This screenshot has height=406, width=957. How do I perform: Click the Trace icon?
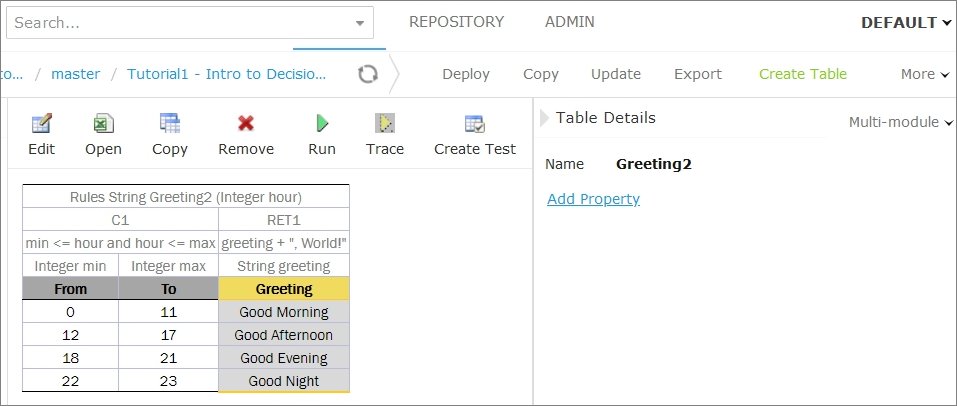[x=385, y=124]
